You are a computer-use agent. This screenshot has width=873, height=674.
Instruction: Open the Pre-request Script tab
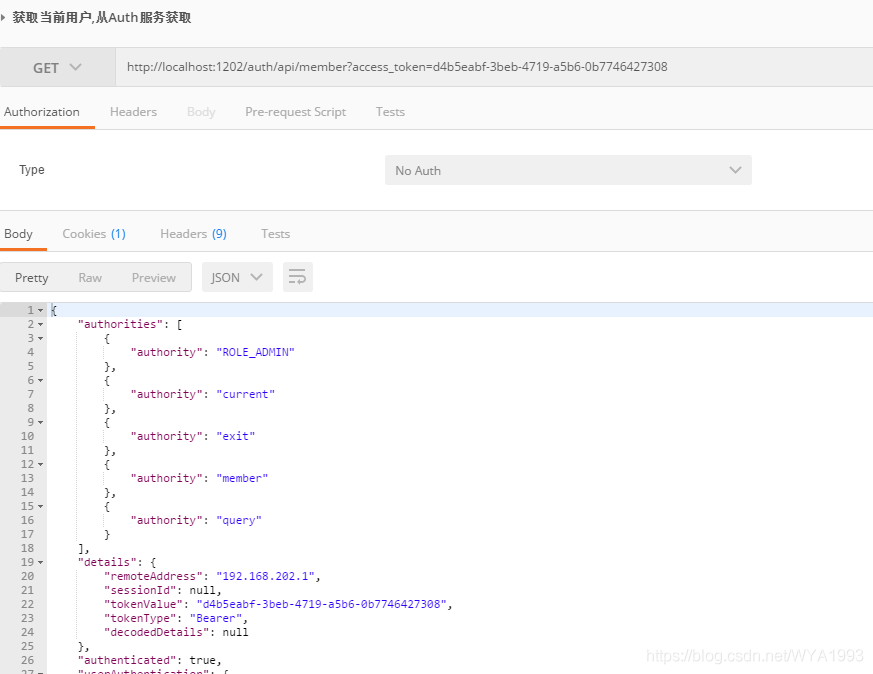pos(296,112)
